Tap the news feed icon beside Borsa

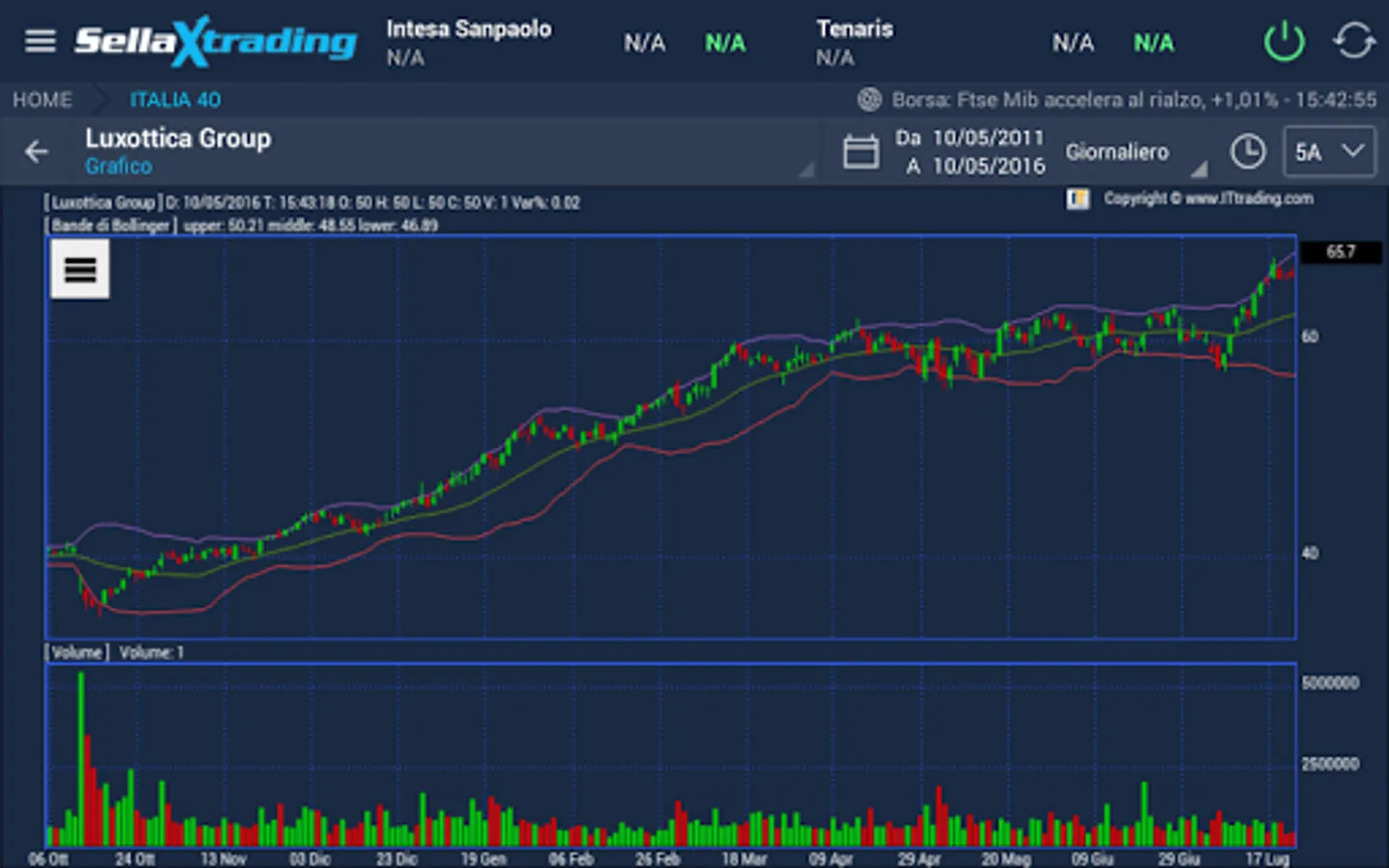869,99
